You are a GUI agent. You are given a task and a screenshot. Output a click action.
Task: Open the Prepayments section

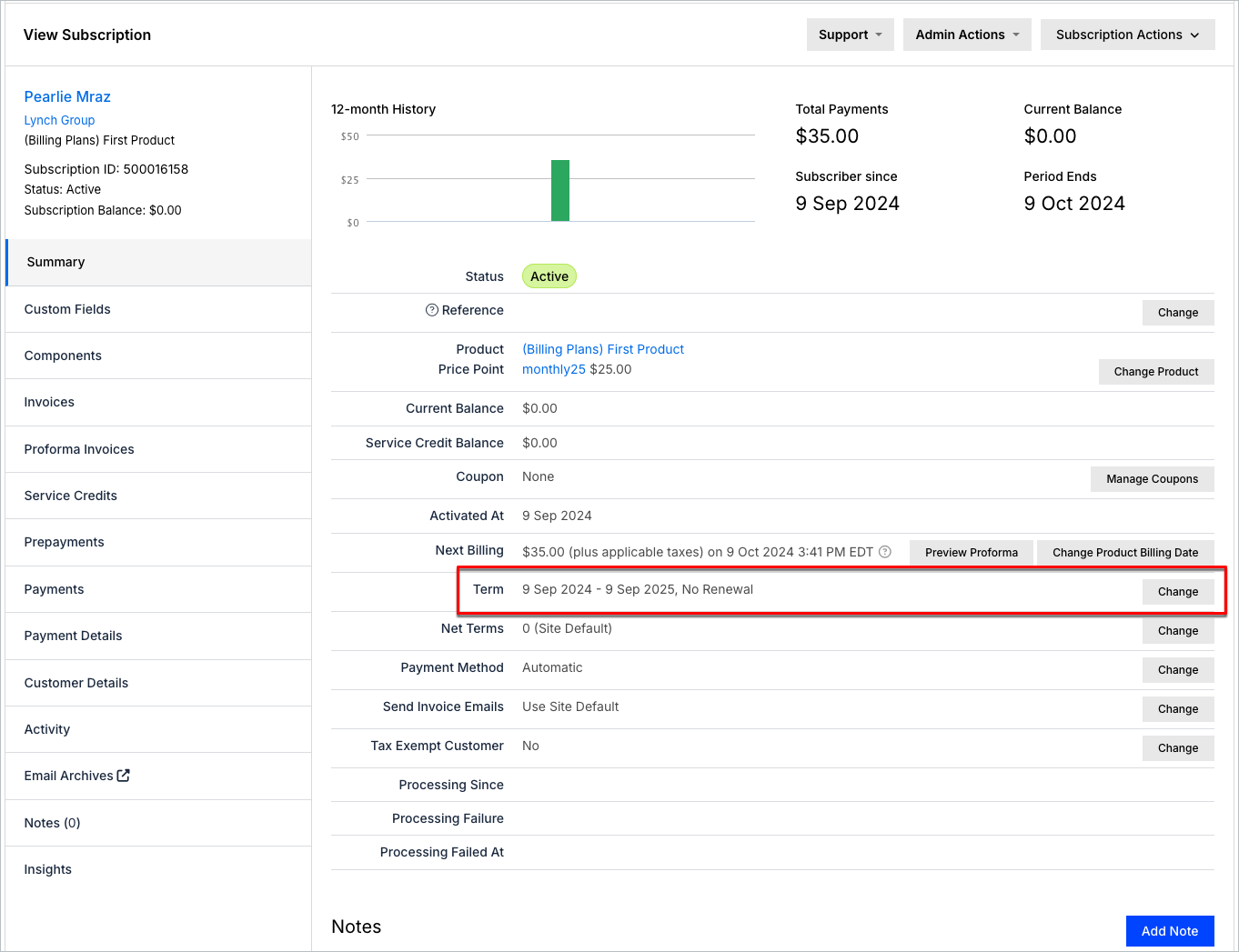tap(158, 542)
